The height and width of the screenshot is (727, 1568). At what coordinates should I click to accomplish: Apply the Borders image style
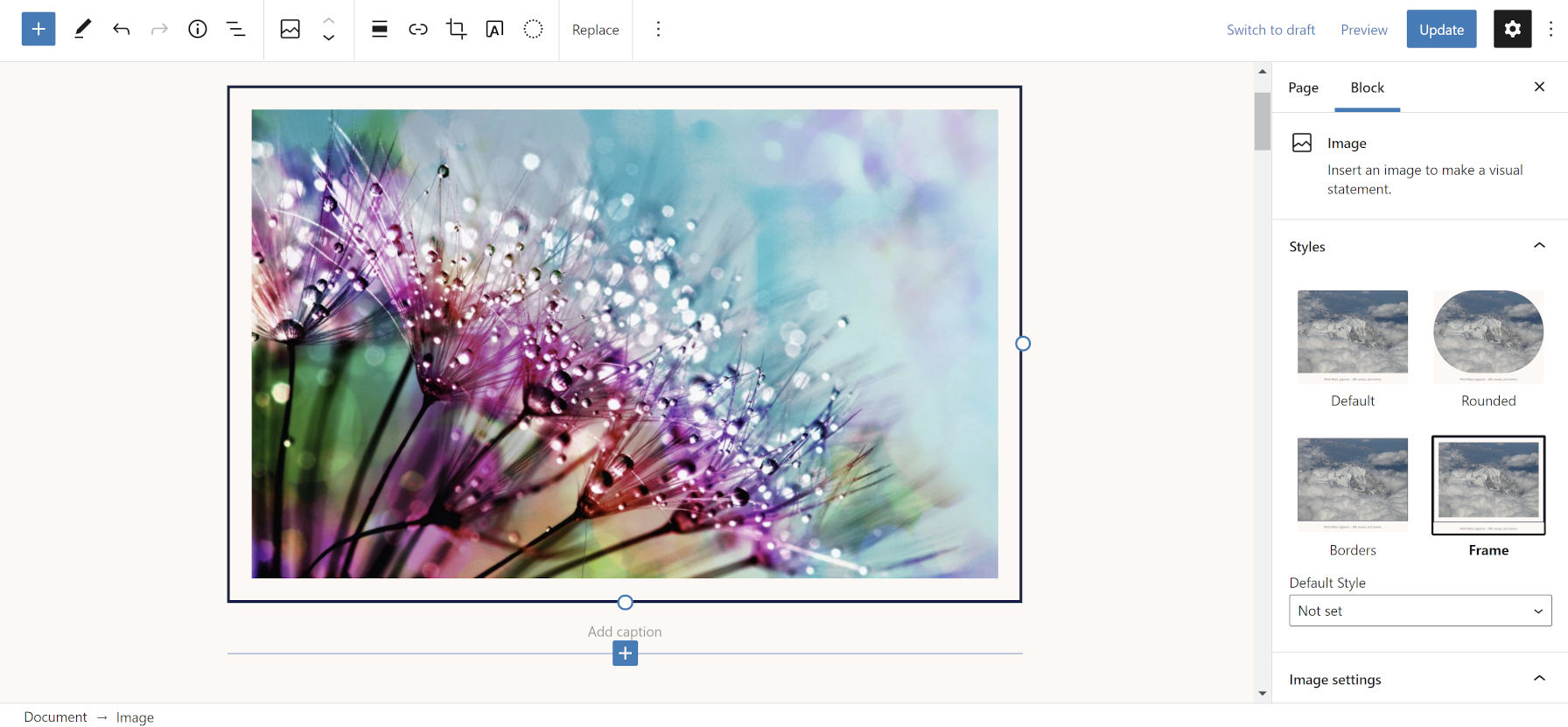(1353, 497)
